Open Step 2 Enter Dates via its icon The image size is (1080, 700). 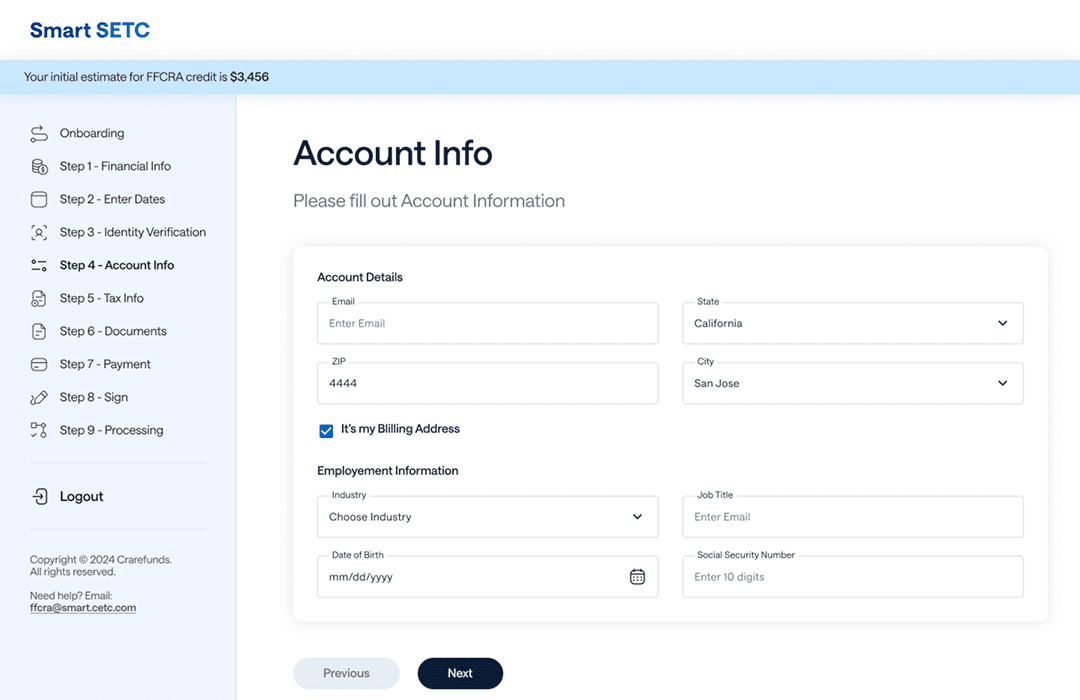pos(38,198)
